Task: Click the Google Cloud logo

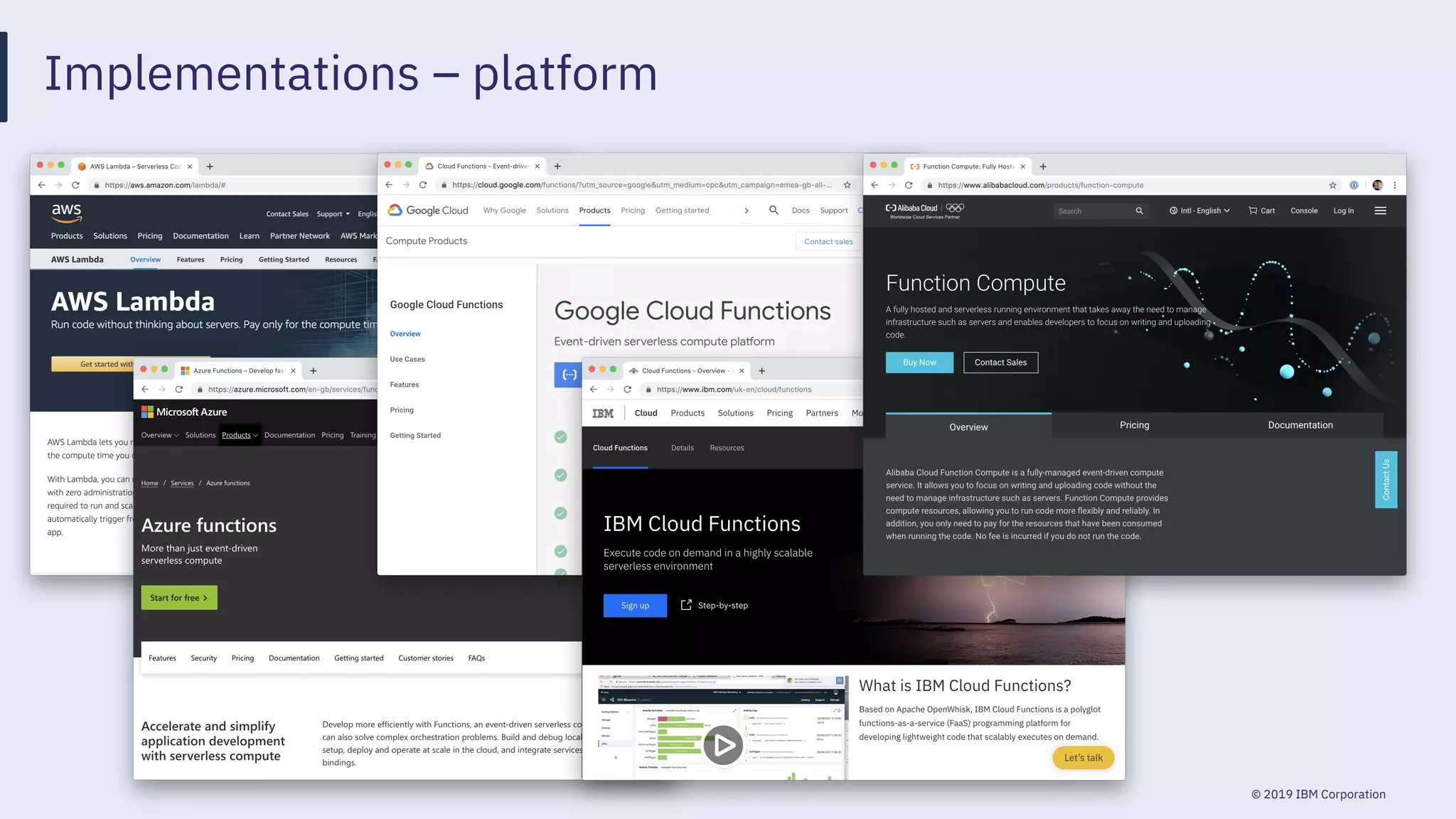Action: pos(428,210)
